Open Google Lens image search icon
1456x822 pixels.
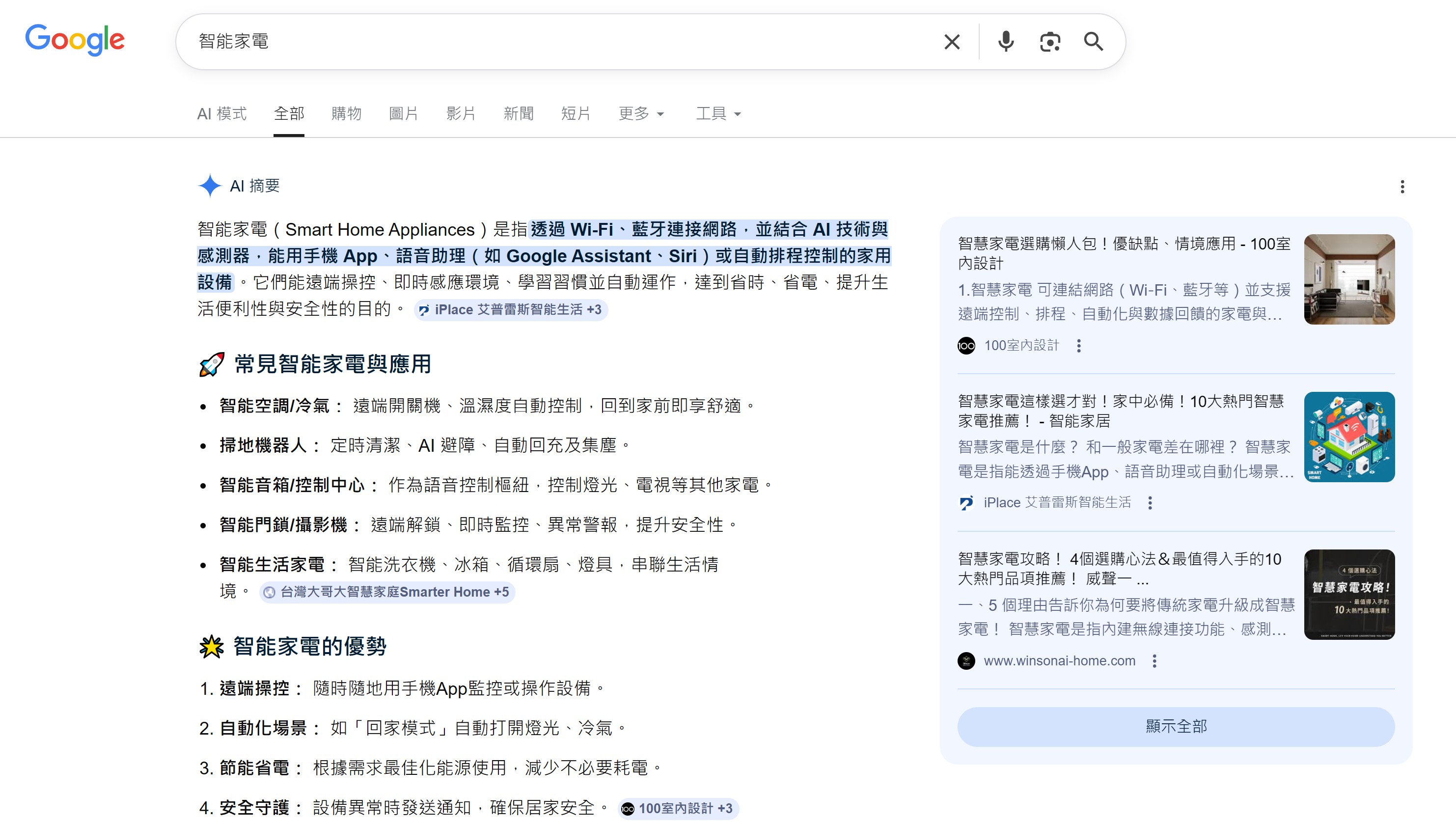pyautogui.click(x=1049, y=42)
